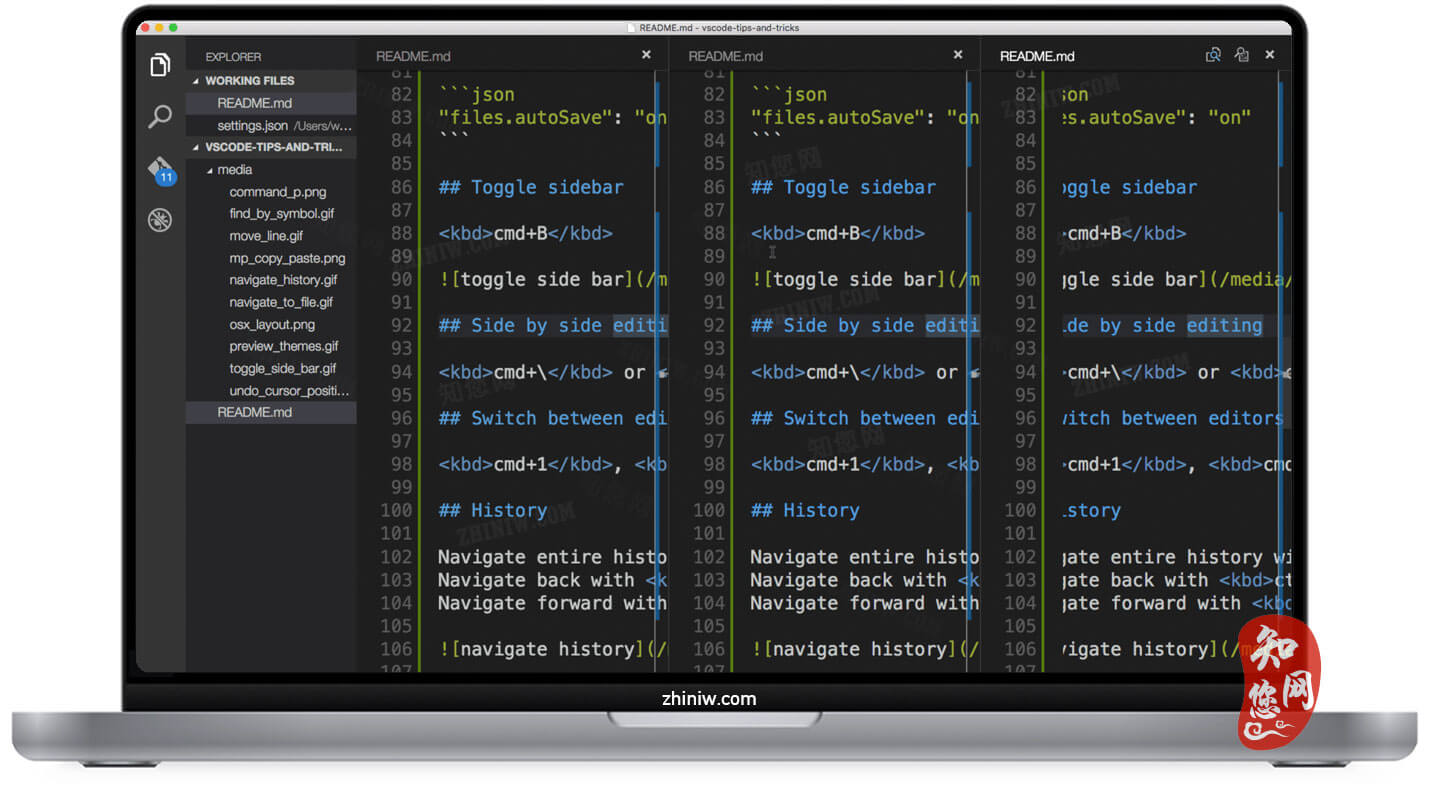Click line number 100 in third editor
This screenshot has width=1429, height=797.
pos(1020,510)
